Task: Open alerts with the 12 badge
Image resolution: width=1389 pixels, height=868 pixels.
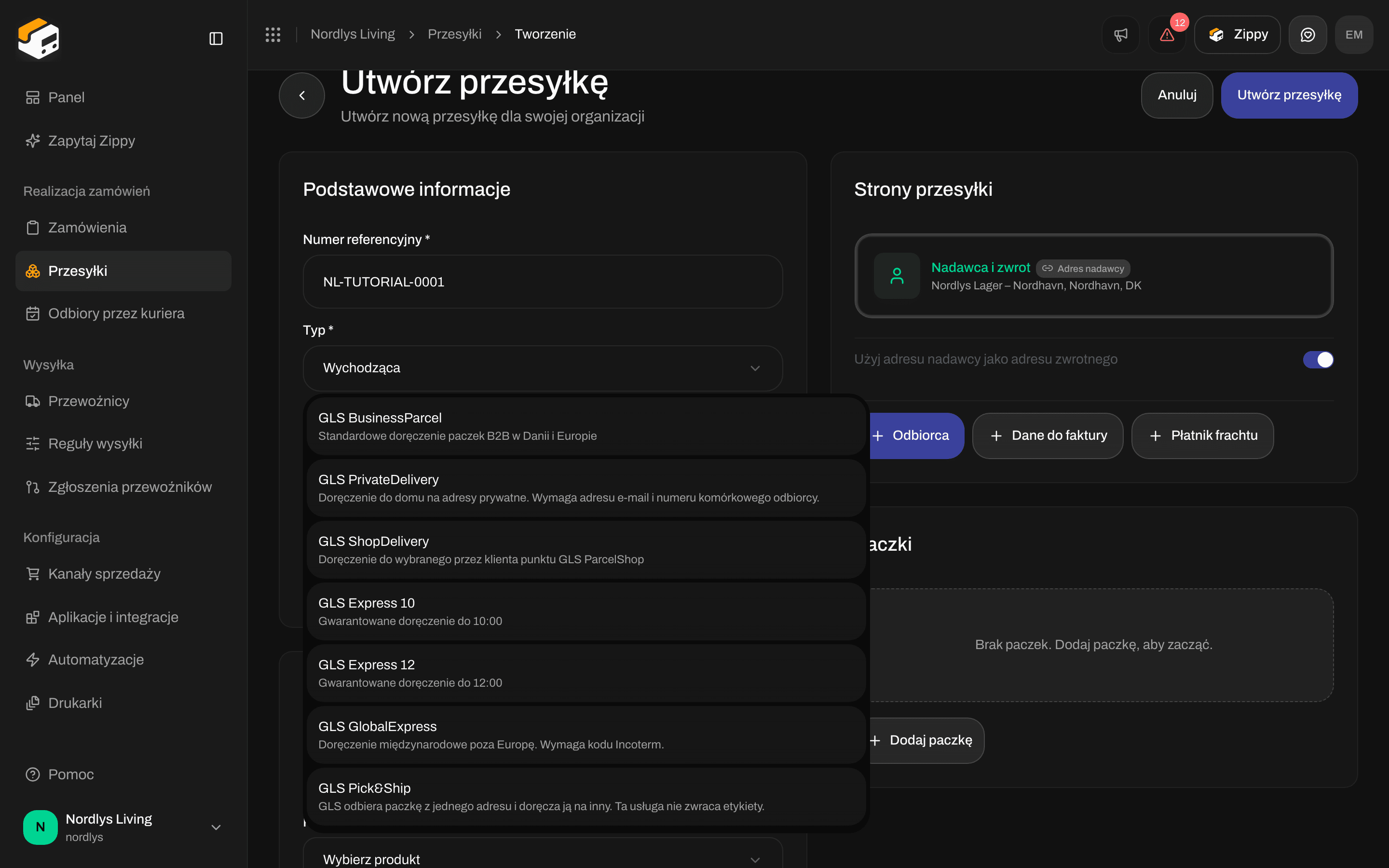Action: click(x=1167, y=34)
